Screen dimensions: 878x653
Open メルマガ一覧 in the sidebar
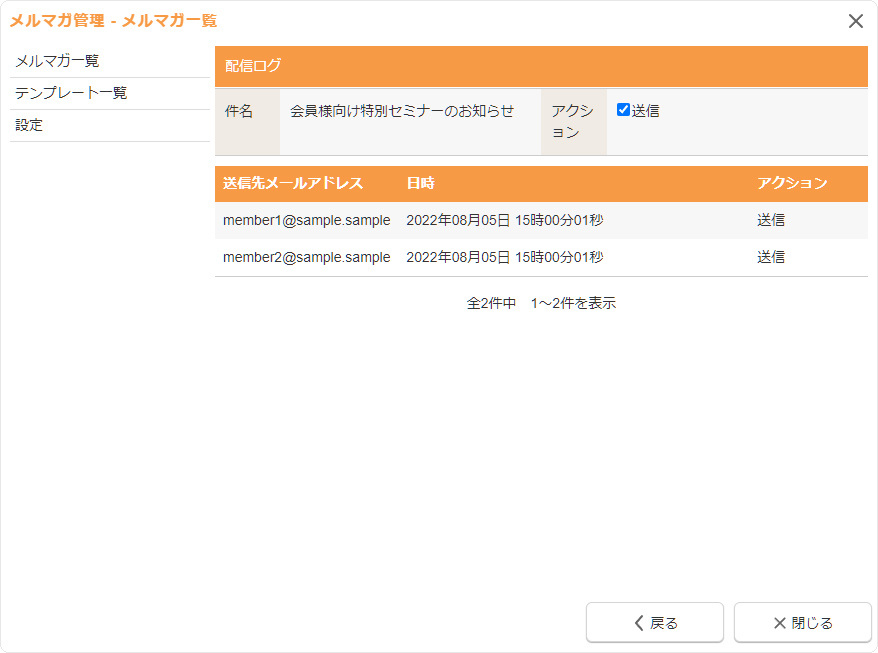57,61
